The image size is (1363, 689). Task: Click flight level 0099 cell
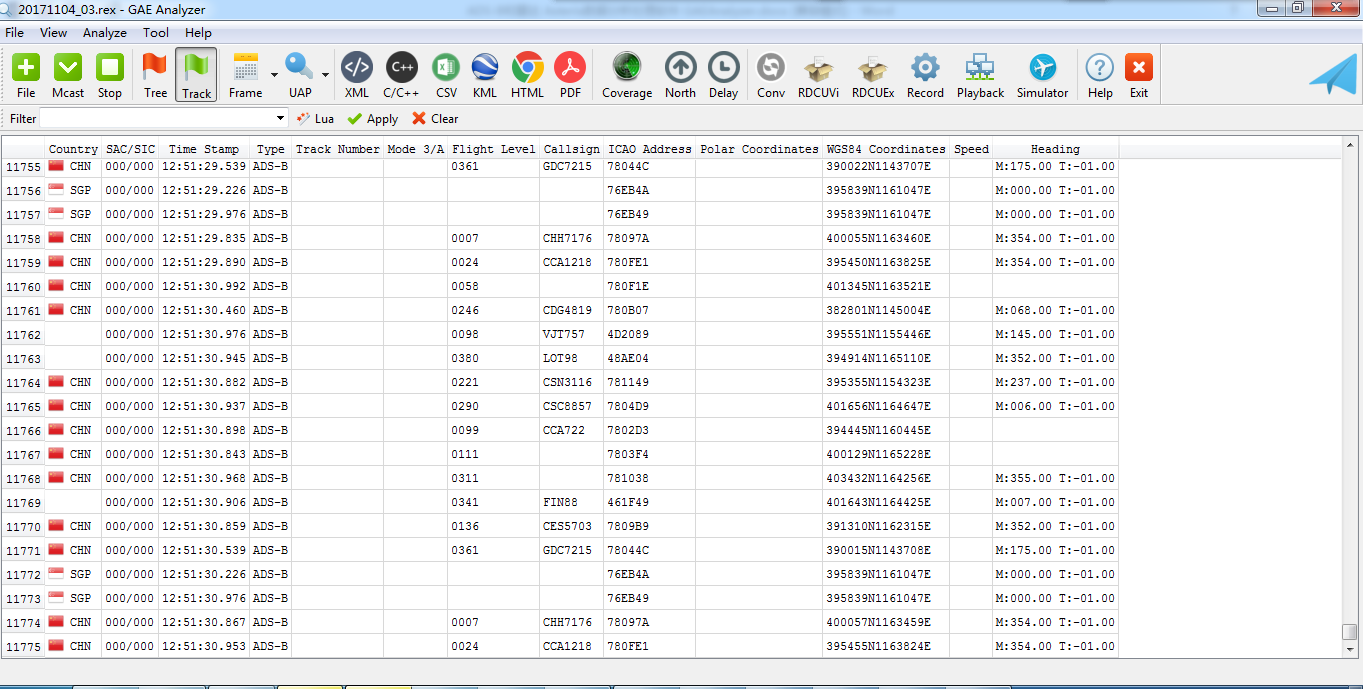[494, 430]
